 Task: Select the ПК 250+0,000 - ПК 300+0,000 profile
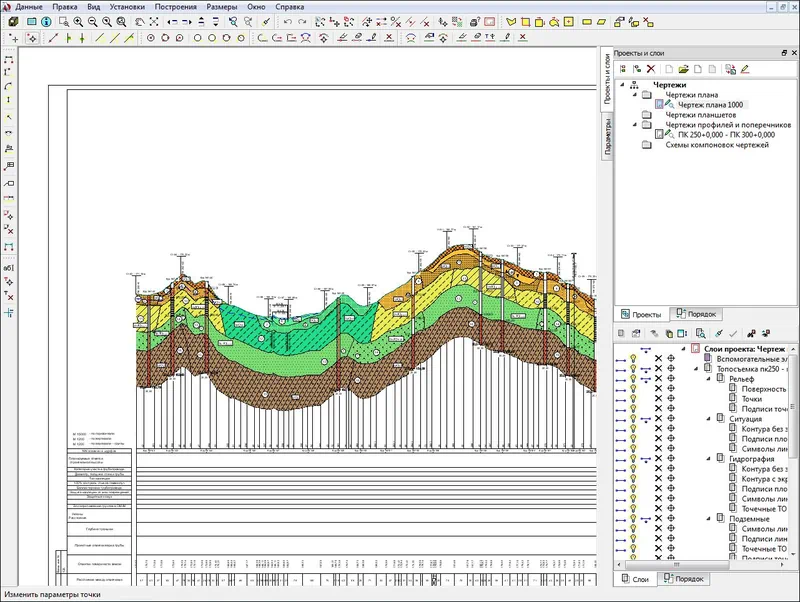pyautogui.click(x=725, y=135)
